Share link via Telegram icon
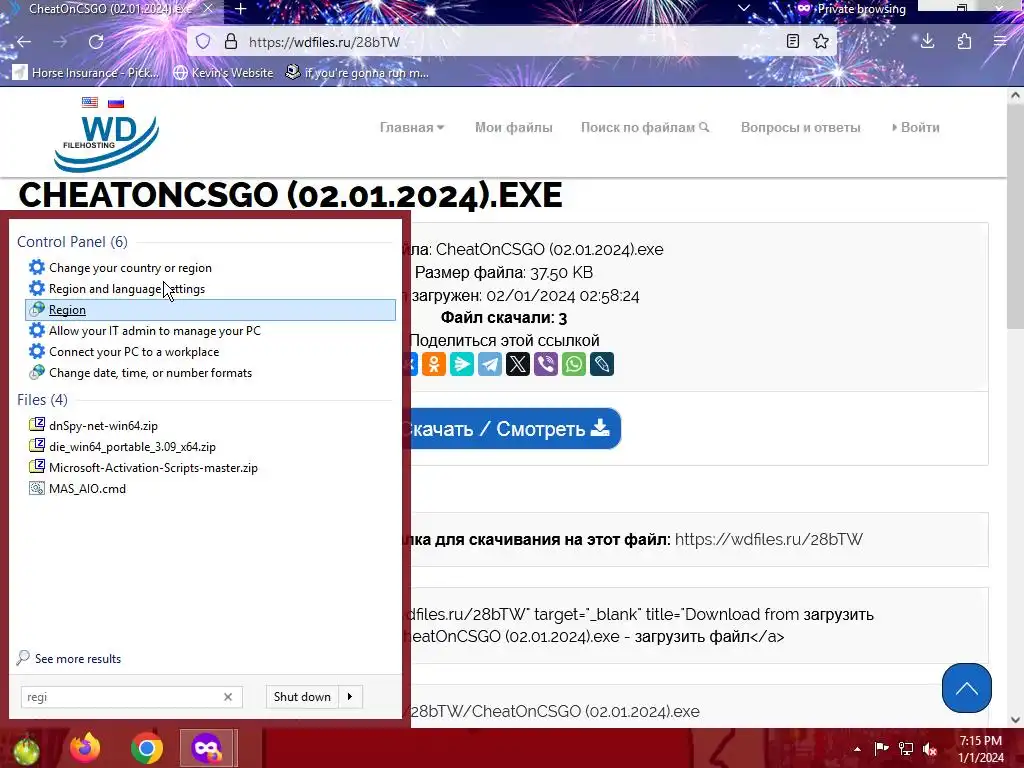 coord(490,364)
